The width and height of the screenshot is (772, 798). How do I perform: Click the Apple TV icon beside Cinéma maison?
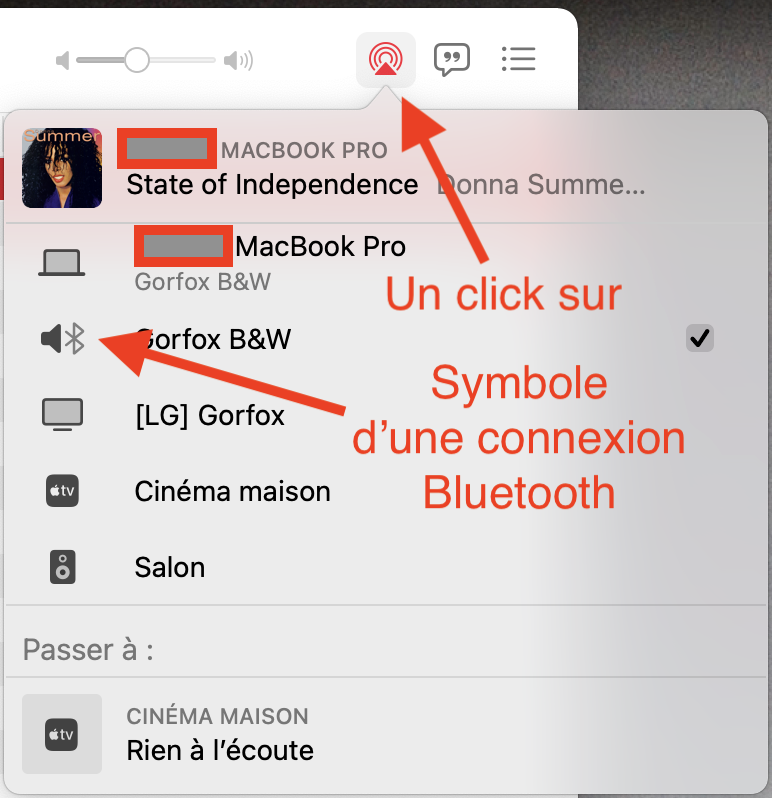(62, 491)
